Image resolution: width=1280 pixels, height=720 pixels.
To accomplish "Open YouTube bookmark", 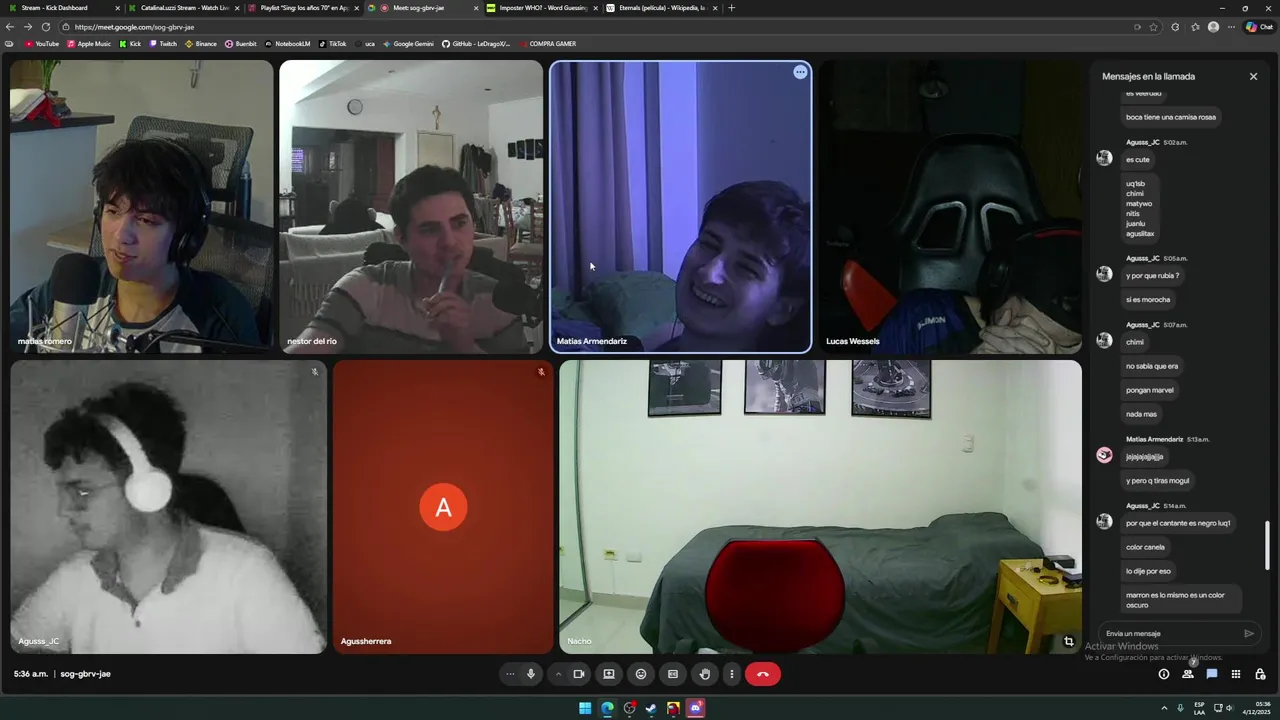I will [x=42, y=44].
